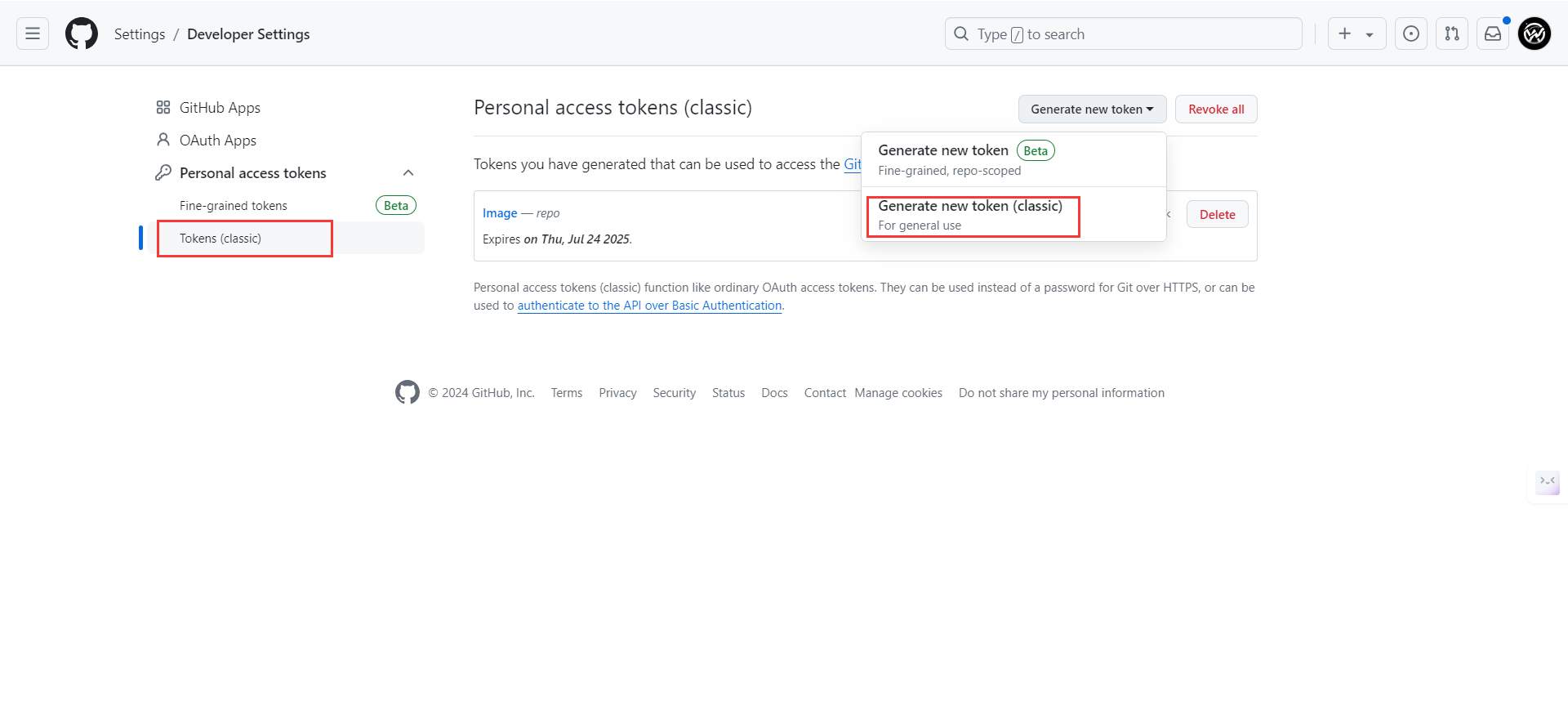Open pull requests icon in header

coord(1452,33)
